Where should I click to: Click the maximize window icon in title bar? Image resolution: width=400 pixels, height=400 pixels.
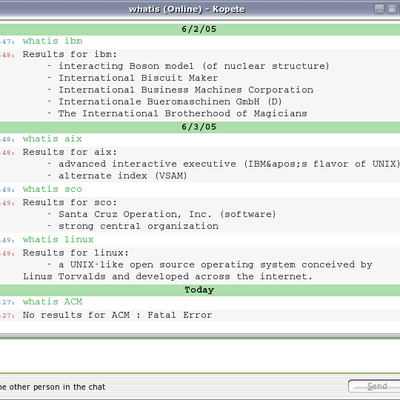click(x=391, y=9)
